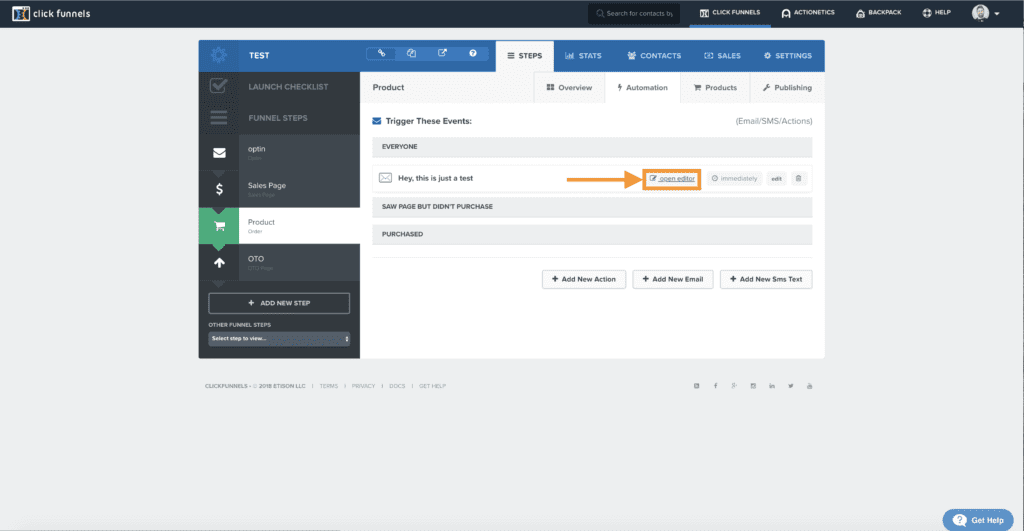Select the Publishing sub-tab
Screen dimensions: 1024x531
pyautogui.click(x=787, y=88)
